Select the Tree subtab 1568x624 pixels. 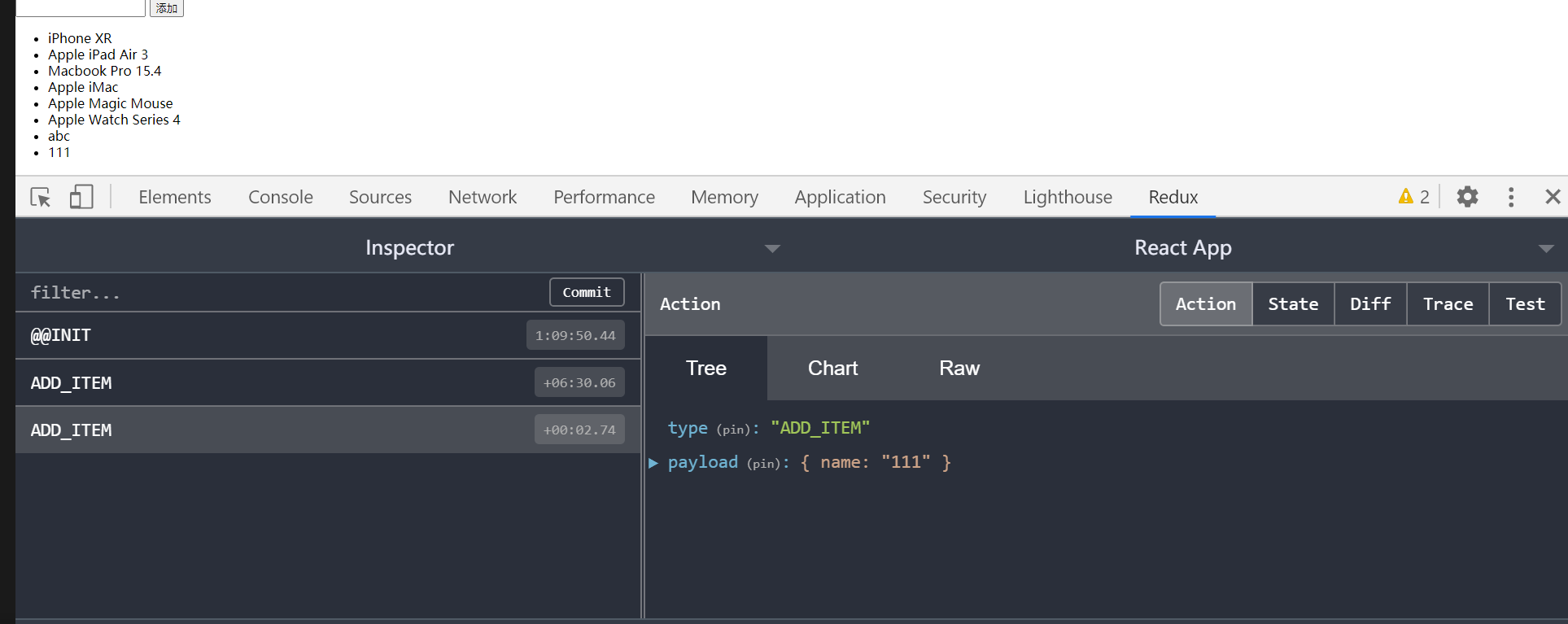706,368
